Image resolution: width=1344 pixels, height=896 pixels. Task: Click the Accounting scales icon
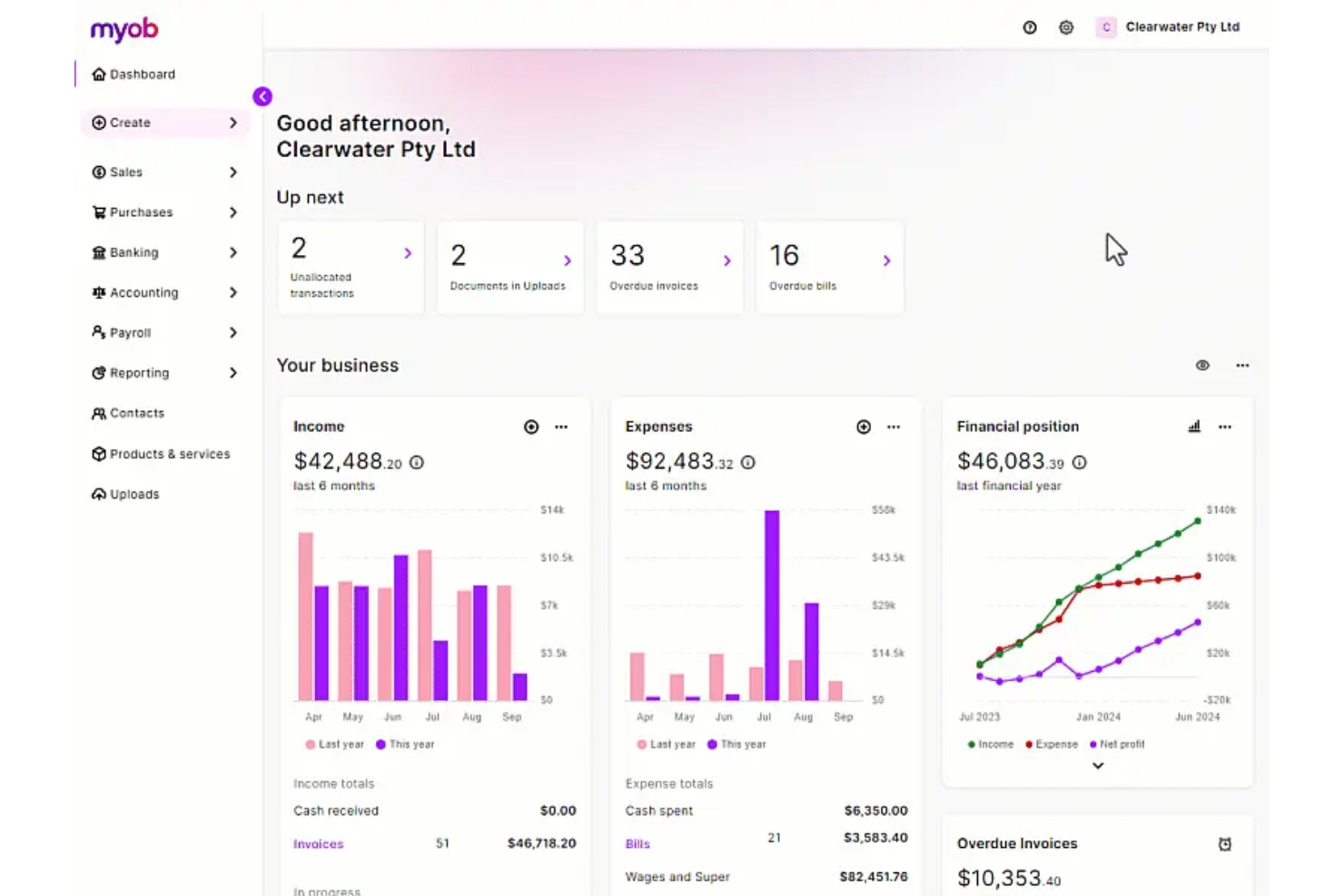click(99, 292)
